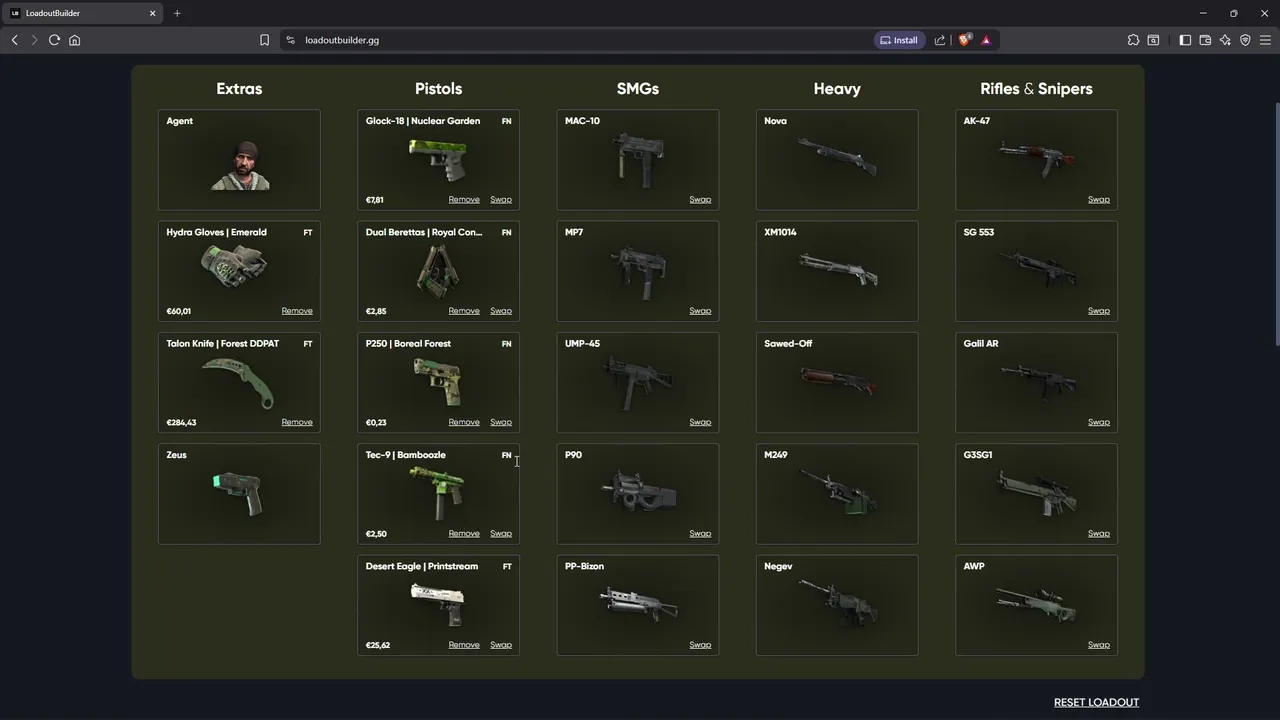Screen dimensions: 1280x720
Task: Remove the Tec-9 Bamboozle skin
Action: coord(464,533)
